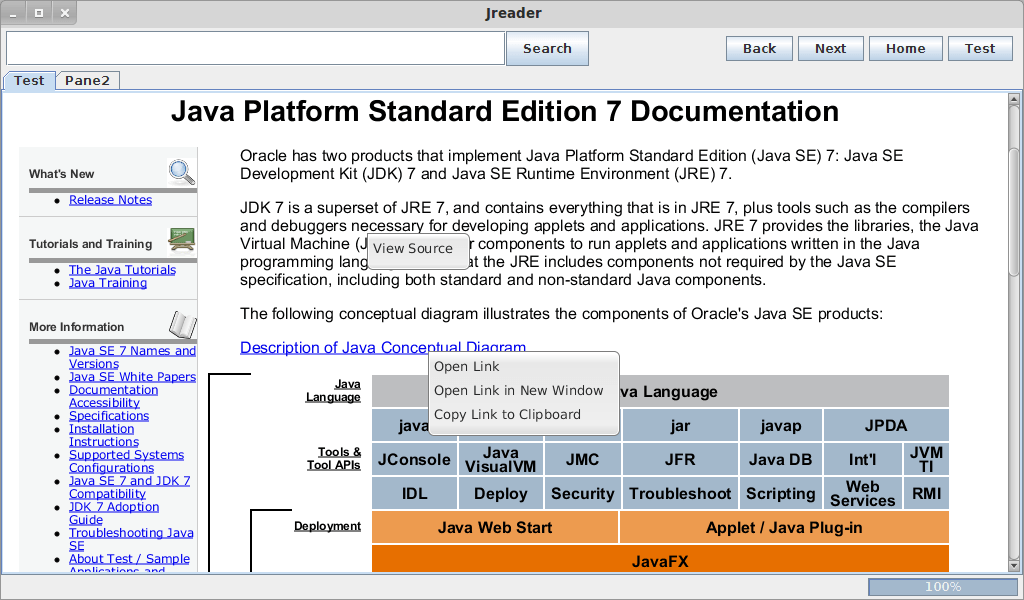Click the Java SE White Papers link

(x=132, y=376)
